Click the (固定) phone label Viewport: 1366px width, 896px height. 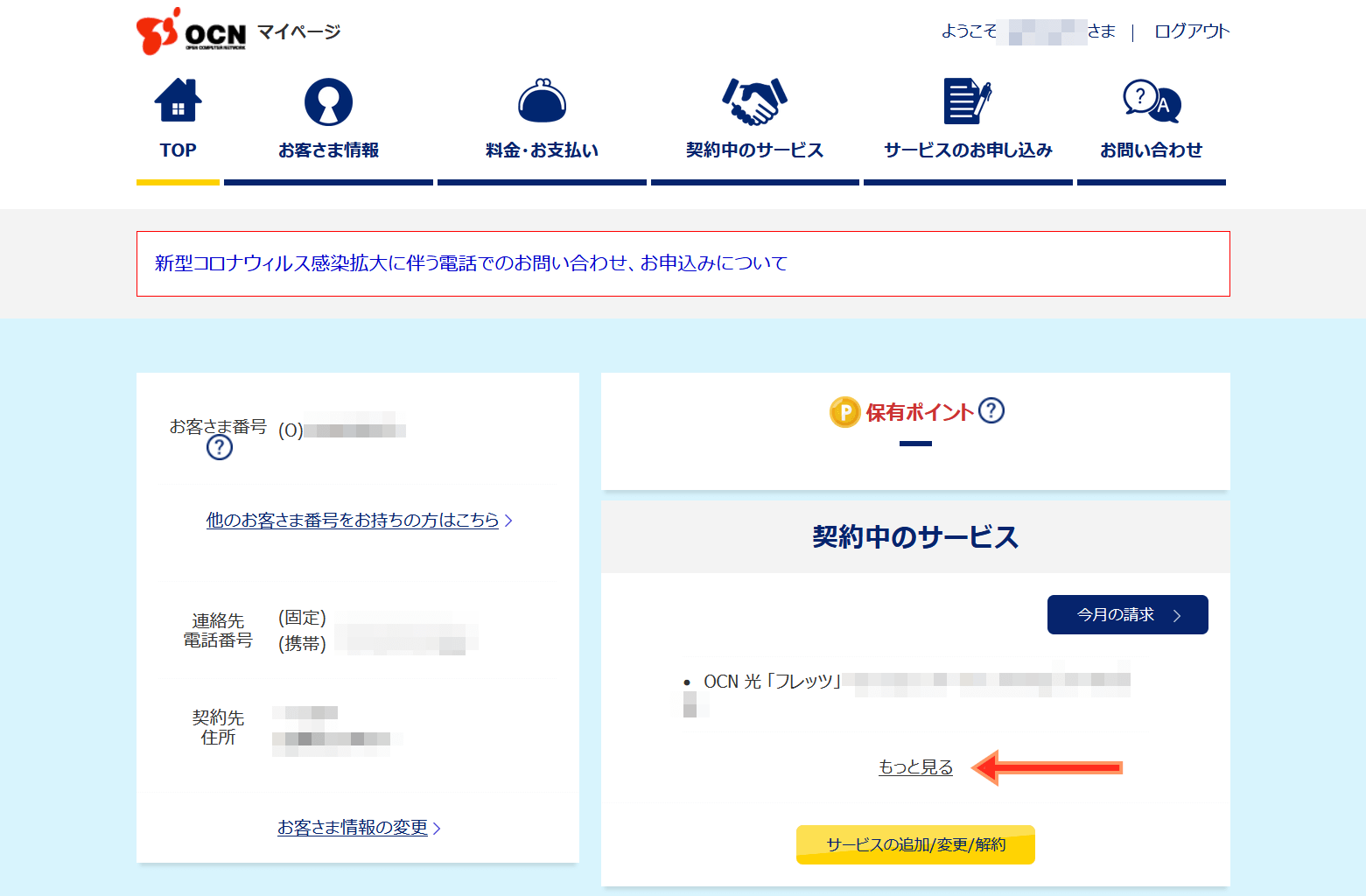point(302,618)
